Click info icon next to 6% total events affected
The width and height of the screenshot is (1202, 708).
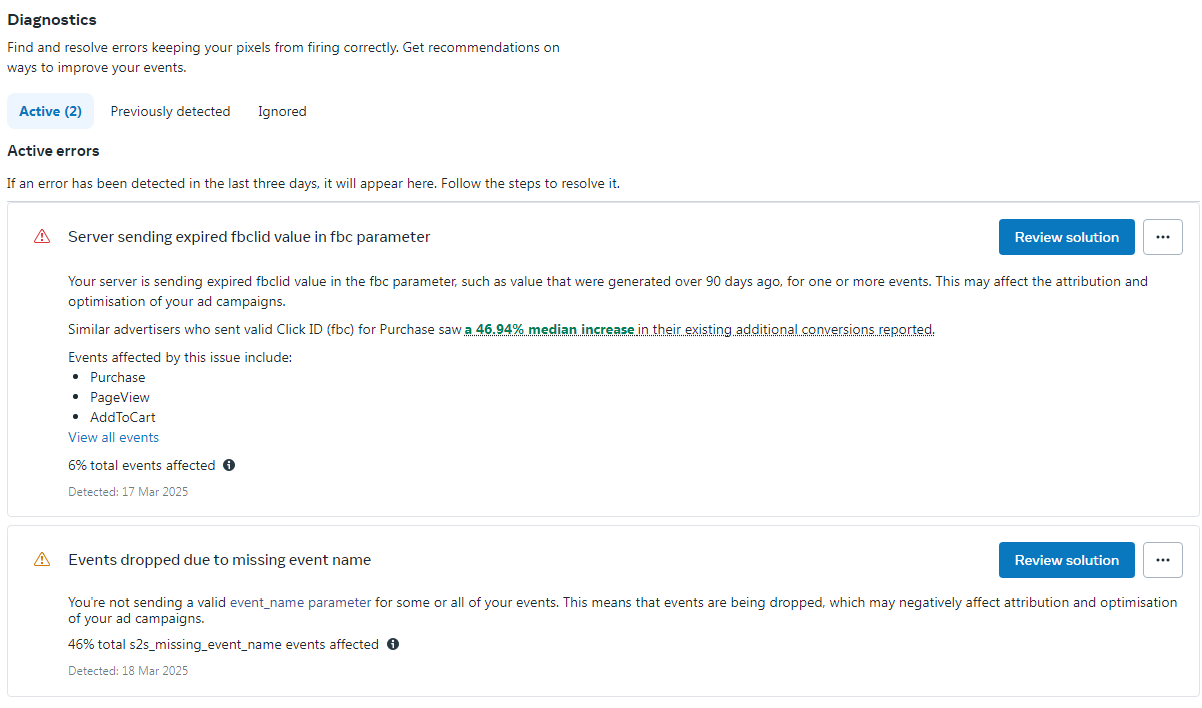coord(229,465)
